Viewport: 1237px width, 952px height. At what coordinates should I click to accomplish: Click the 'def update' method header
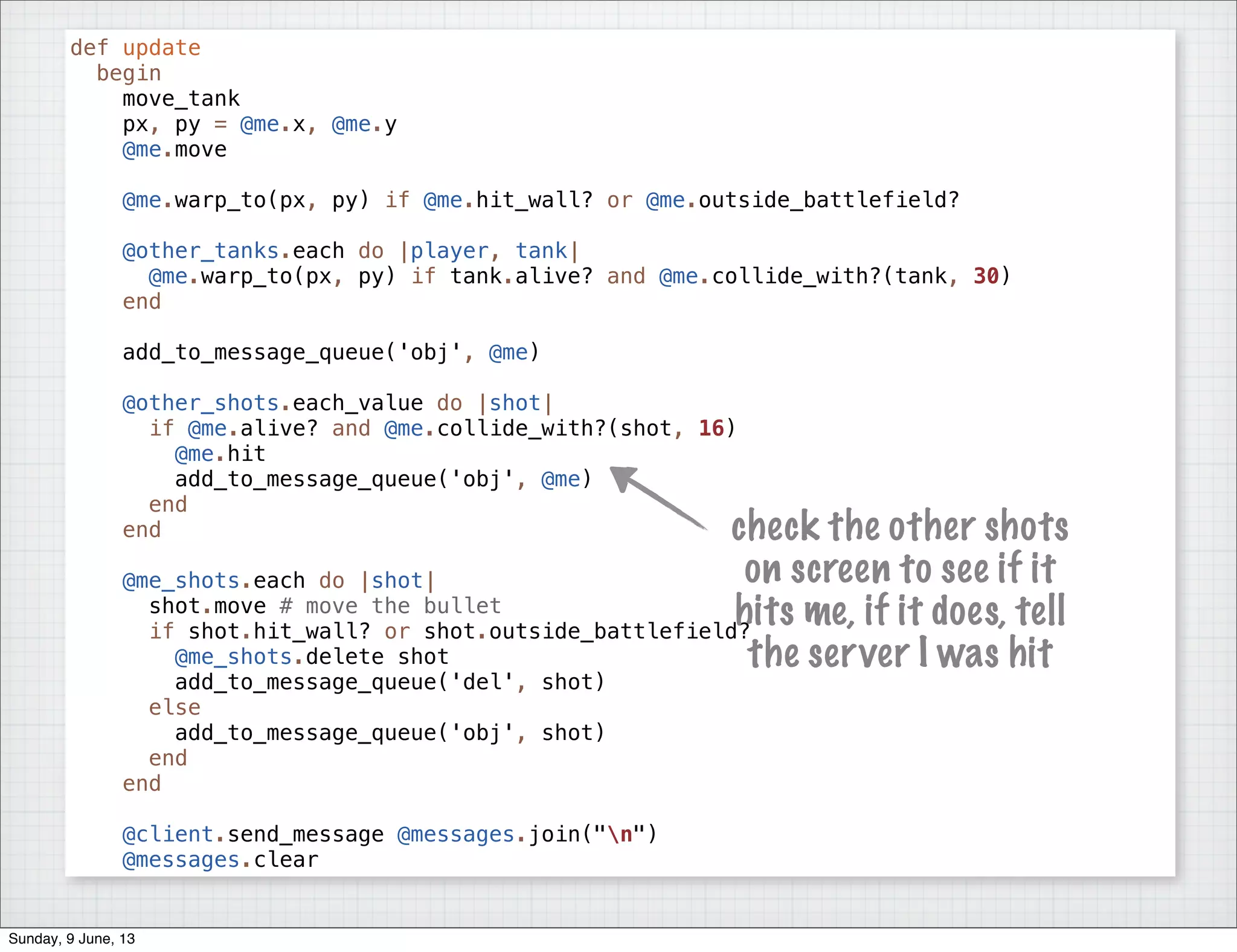pyautogui.click(x=135, y=48)
